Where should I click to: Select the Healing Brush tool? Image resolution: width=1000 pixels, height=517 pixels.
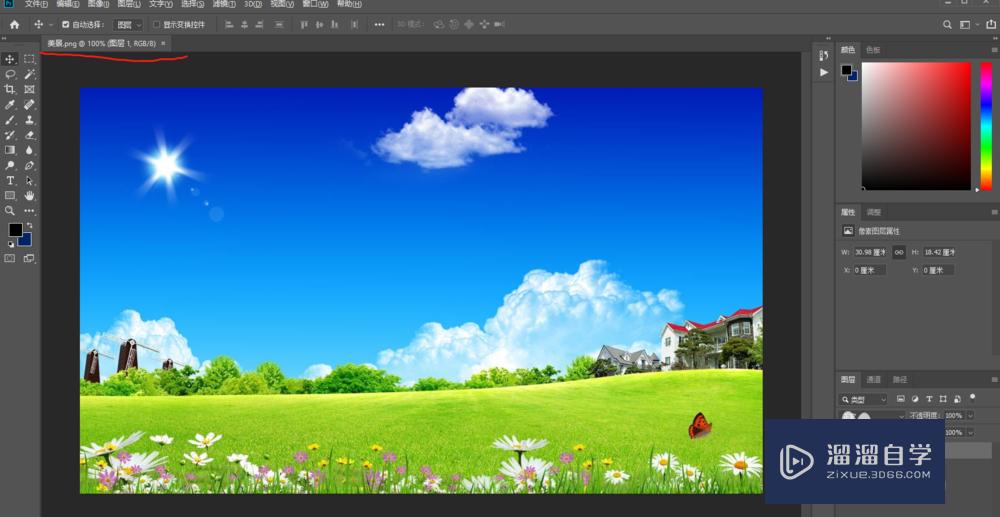[29, 105]
